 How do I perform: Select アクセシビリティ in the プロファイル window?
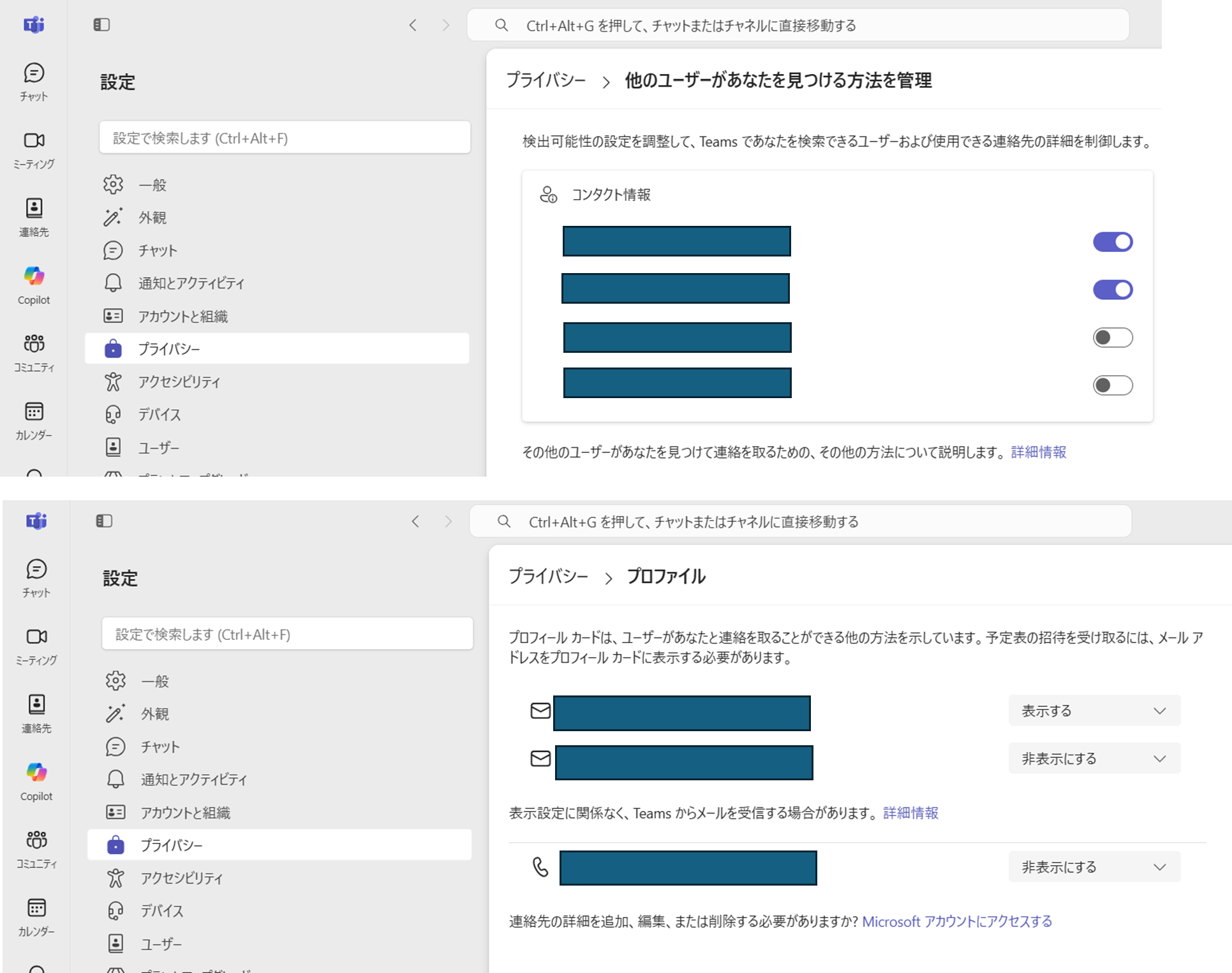click(279, 878)
